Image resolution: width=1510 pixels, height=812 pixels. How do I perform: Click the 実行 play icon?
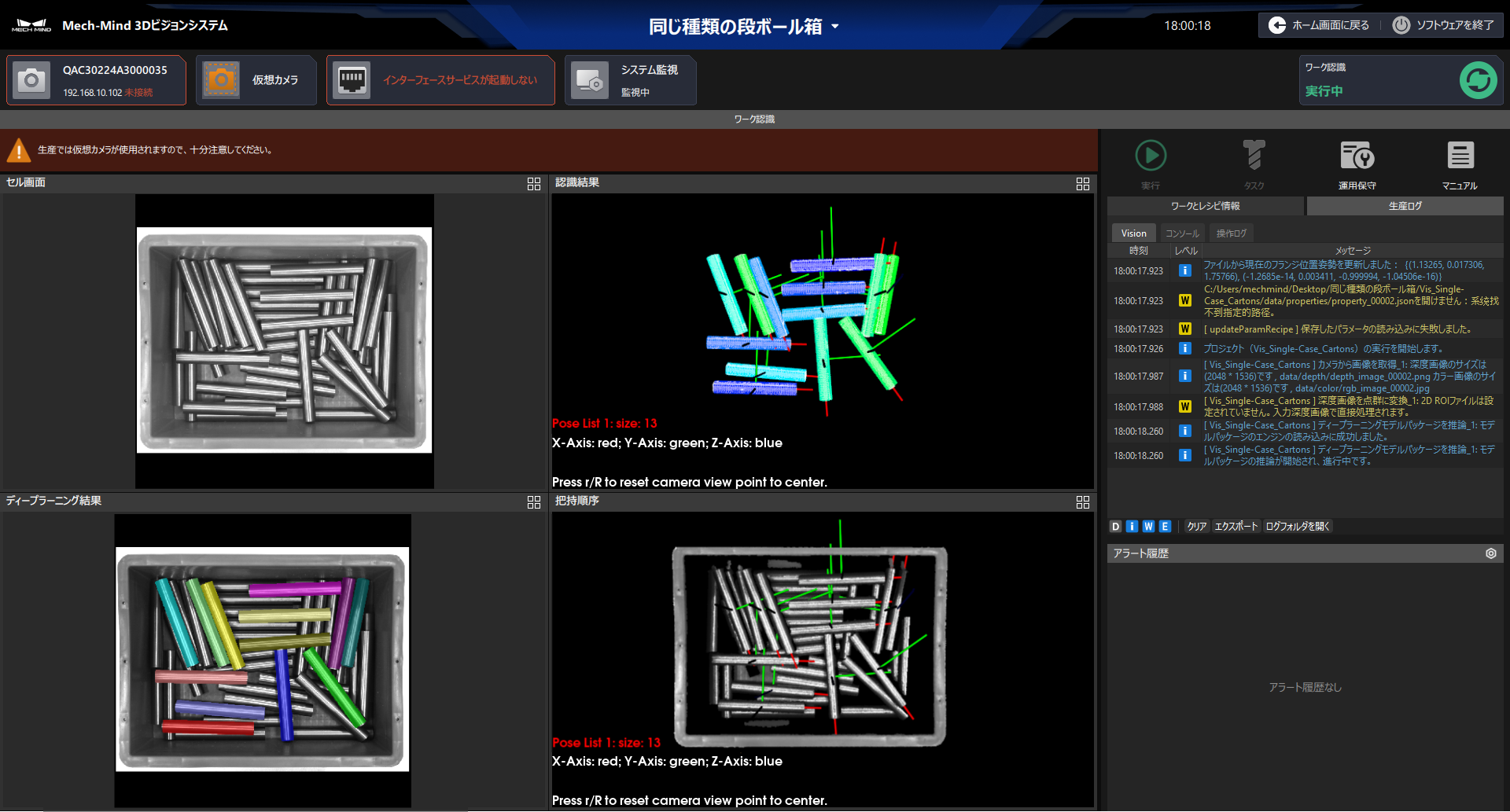click(1151, 156)
